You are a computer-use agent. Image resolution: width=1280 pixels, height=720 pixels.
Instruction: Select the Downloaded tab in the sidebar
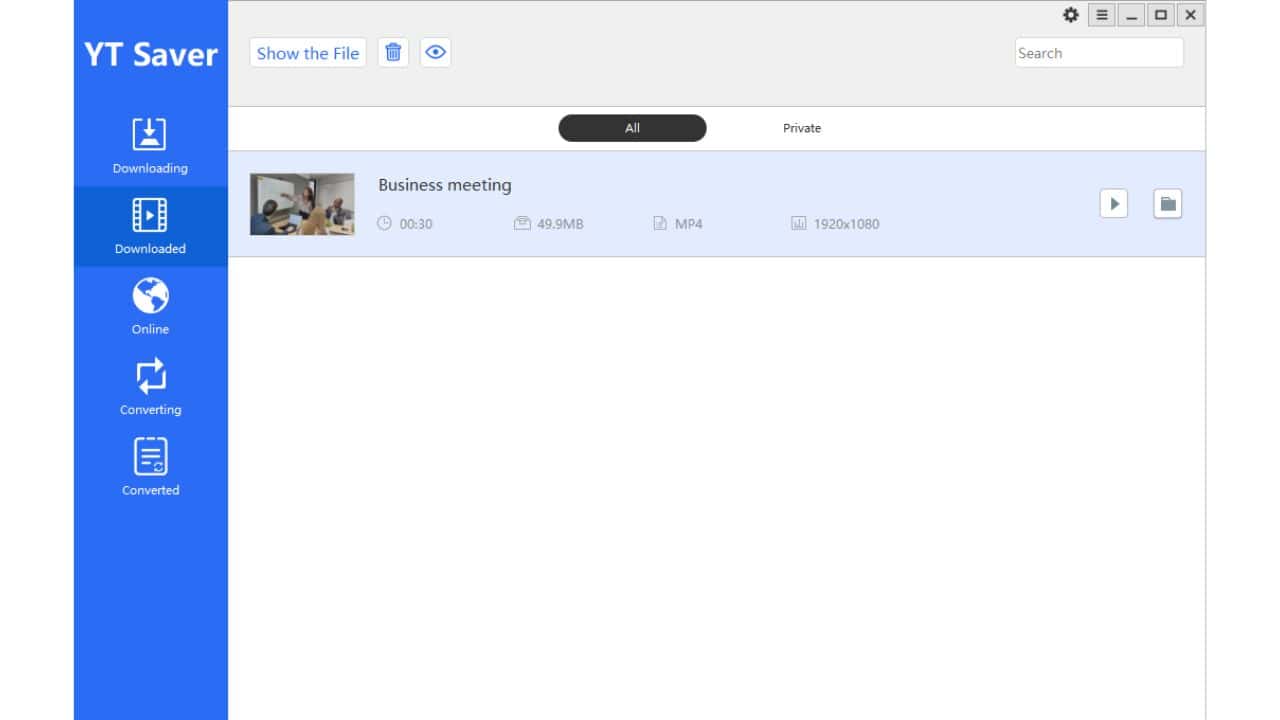click(x=149, y=226)
